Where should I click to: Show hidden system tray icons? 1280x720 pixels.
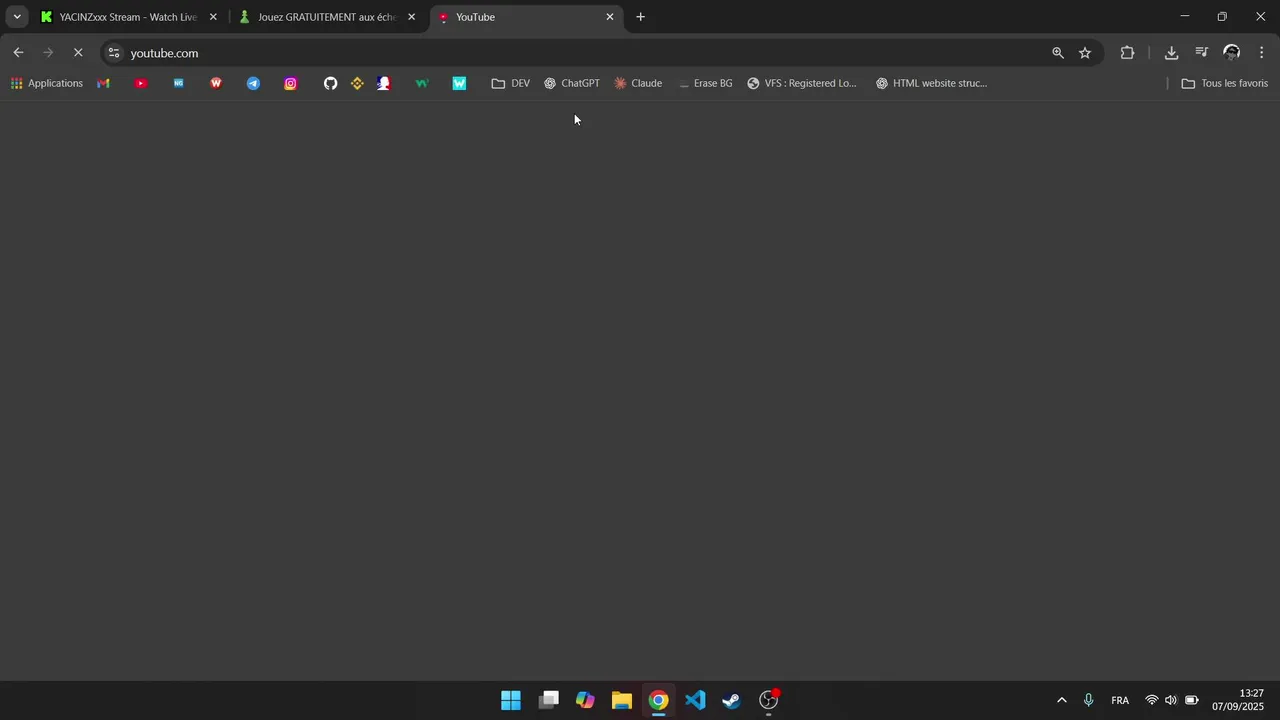[x=1062, y=700]
